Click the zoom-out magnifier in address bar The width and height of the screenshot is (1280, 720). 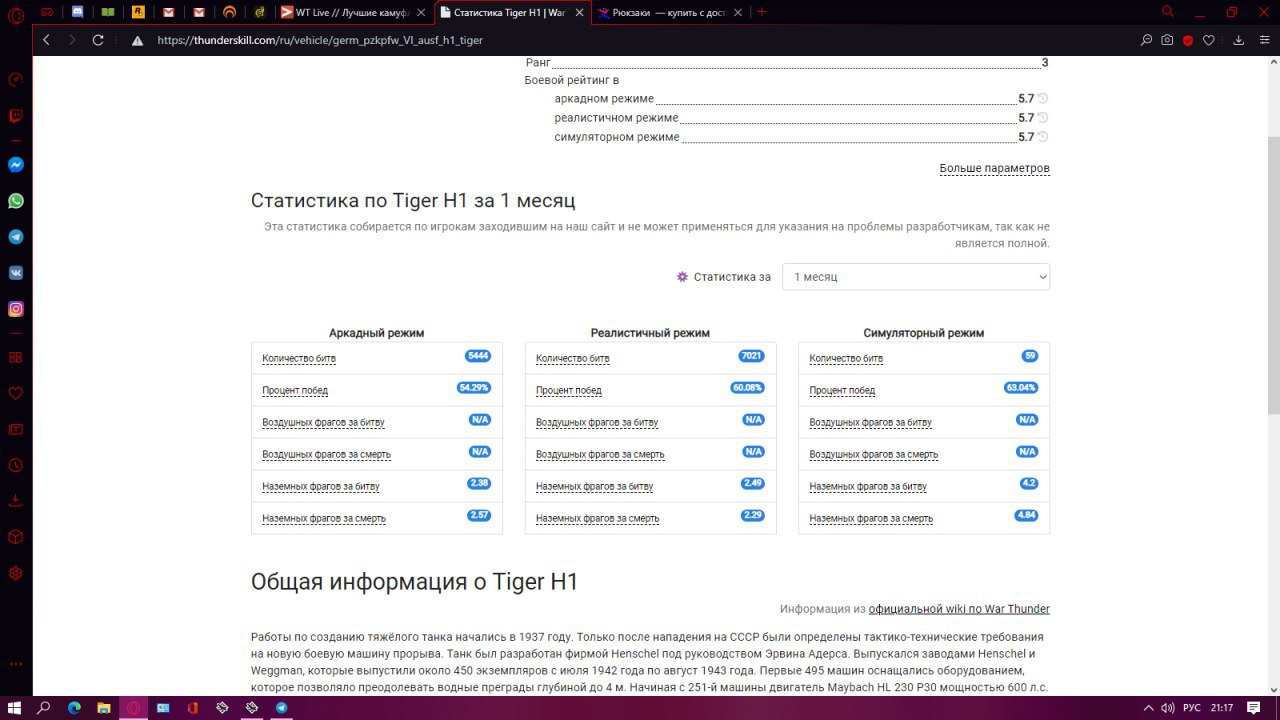coord(1147,41)
